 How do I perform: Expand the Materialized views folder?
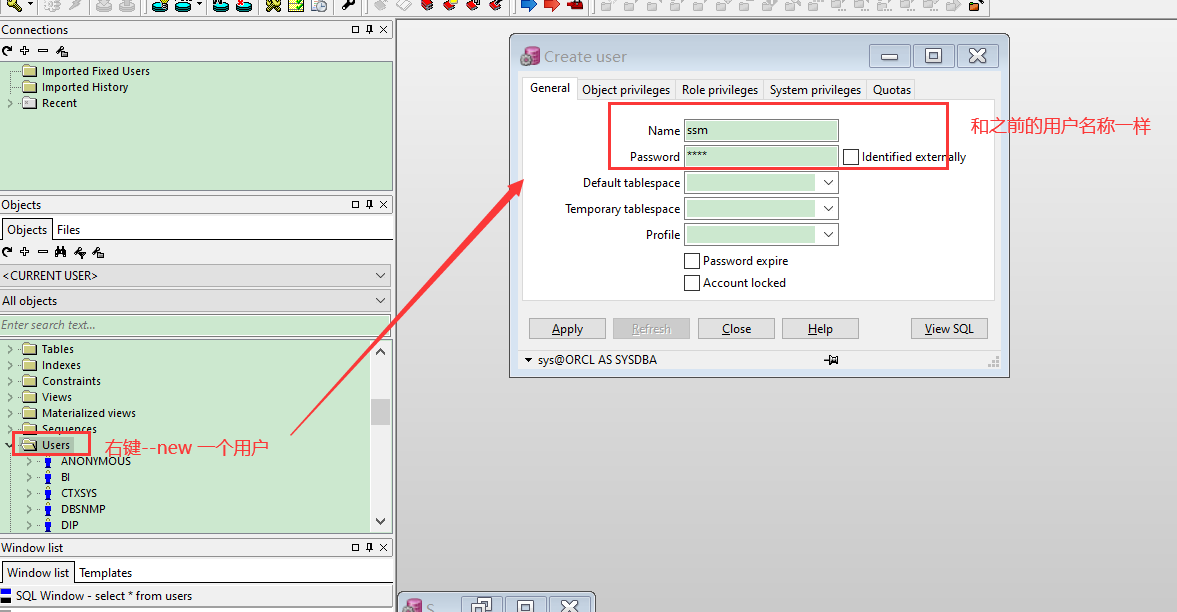[10, 413]
